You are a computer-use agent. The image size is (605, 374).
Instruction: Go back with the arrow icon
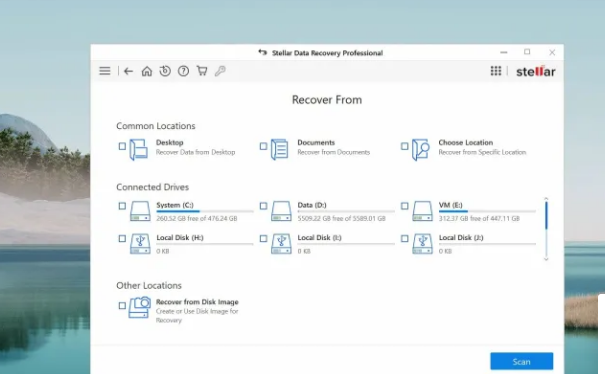(128, 71)
